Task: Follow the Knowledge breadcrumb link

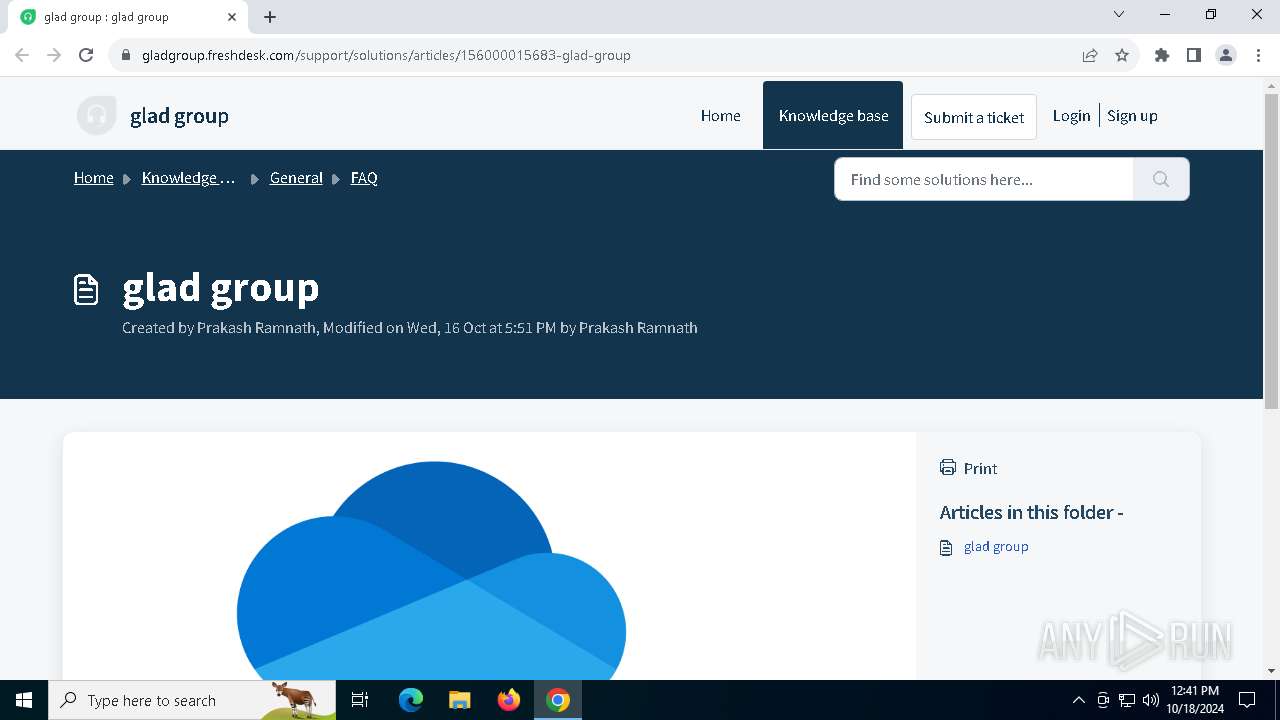Action: (x=188, y=178)
